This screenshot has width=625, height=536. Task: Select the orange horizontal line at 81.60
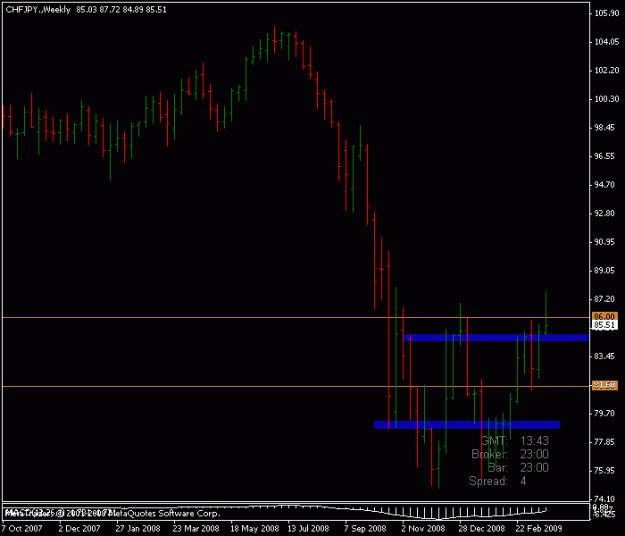tap(296, 386)
